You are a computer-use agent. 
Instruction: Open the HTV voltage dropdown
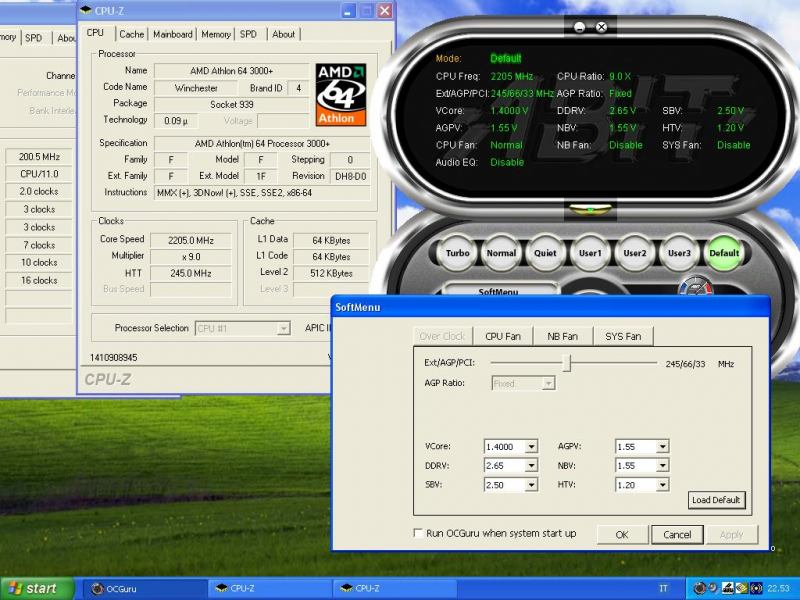click(662, 485)
